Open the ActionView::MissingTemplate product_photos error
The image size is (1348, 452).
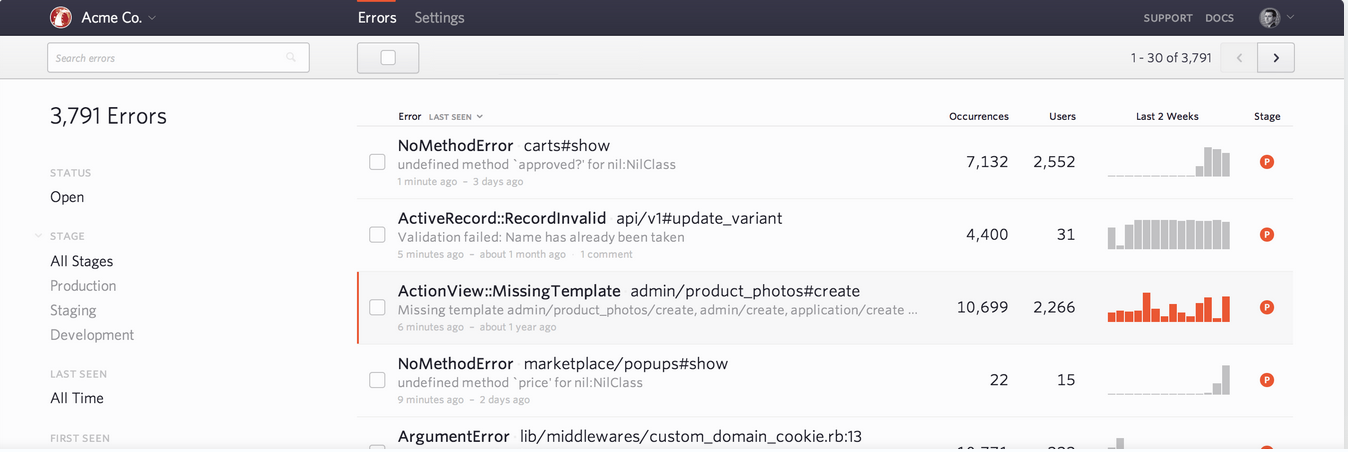(x=629, y=291)
